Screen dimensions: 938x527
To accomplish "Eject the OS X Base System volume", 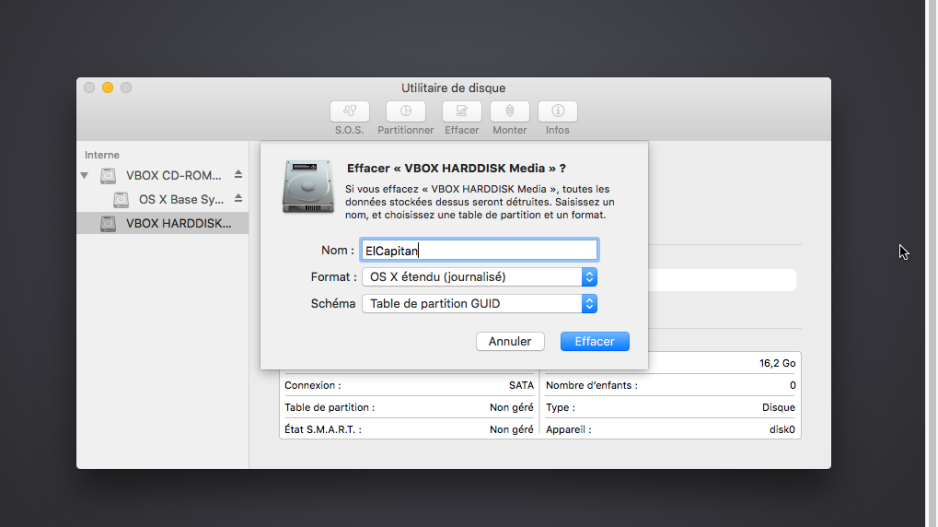I will pyautogui.click(x=238, y=199).
